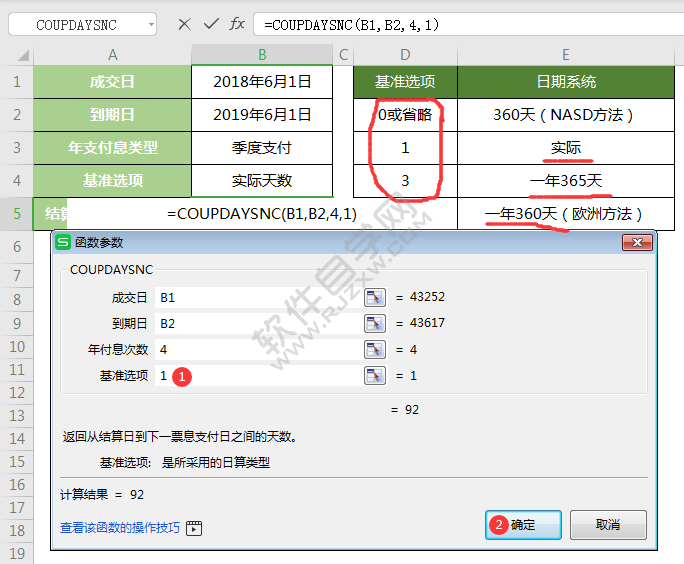
Task: Click range selector icon for 年付息次数 field
Action: [x=374, y=349]
